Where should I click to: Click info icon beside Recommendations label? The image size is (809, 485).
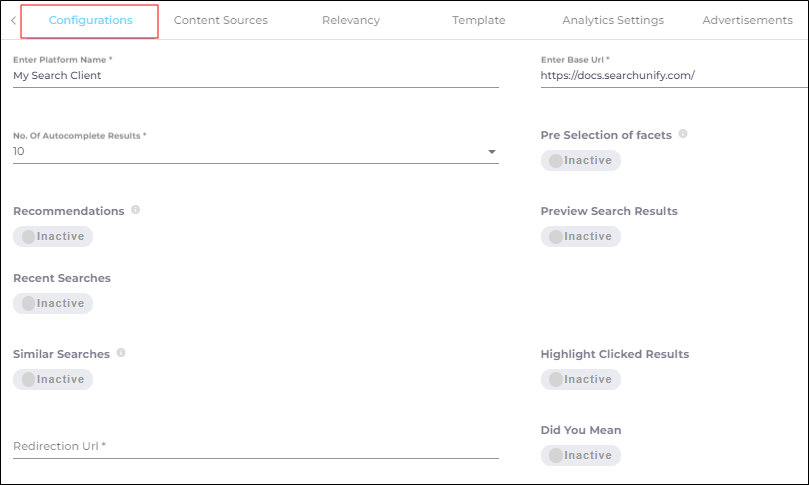tap(135, 210)
